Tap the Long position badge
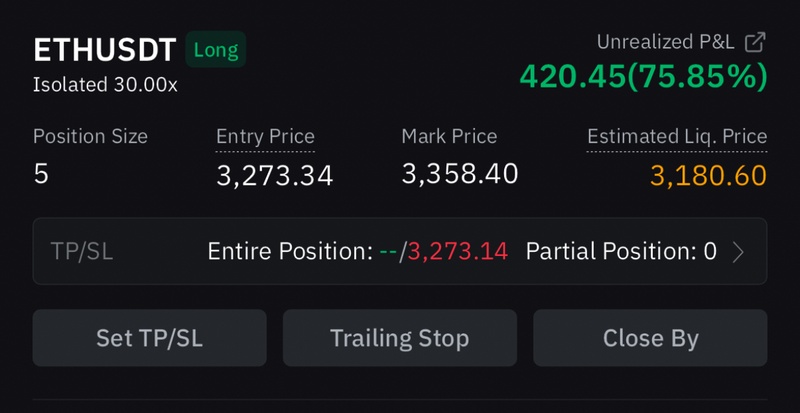The width and height of the screenshot is (800, 413). click(216, 49)
